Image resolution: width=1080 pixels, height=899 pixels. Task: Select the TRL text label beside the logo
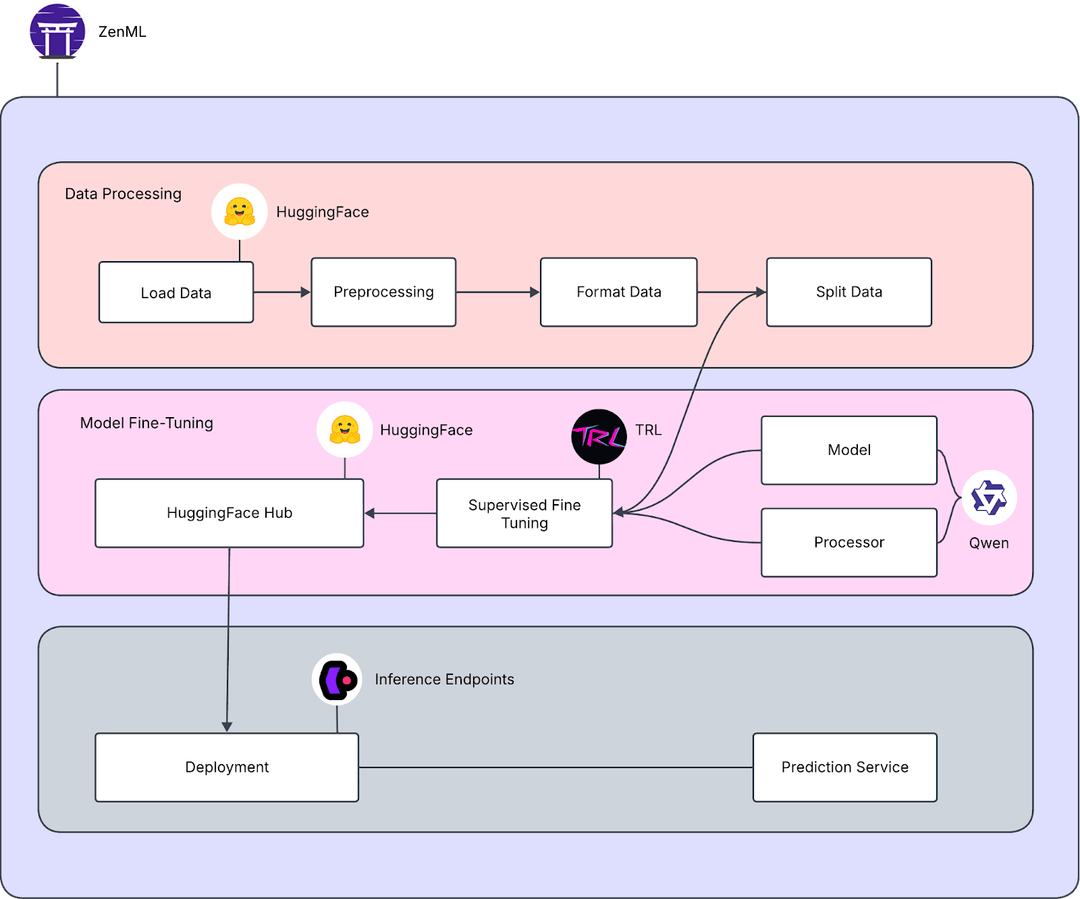[x=647, y=430]
